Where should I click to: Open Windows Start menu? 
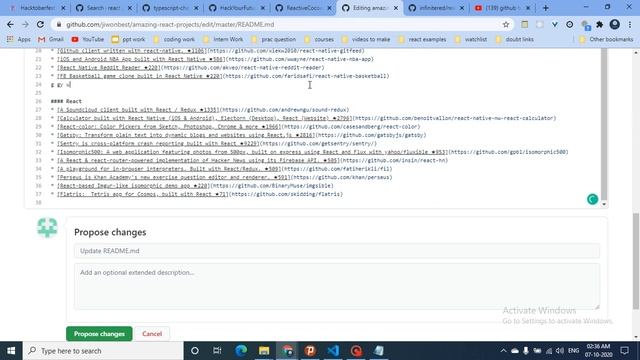pos(11,351)
